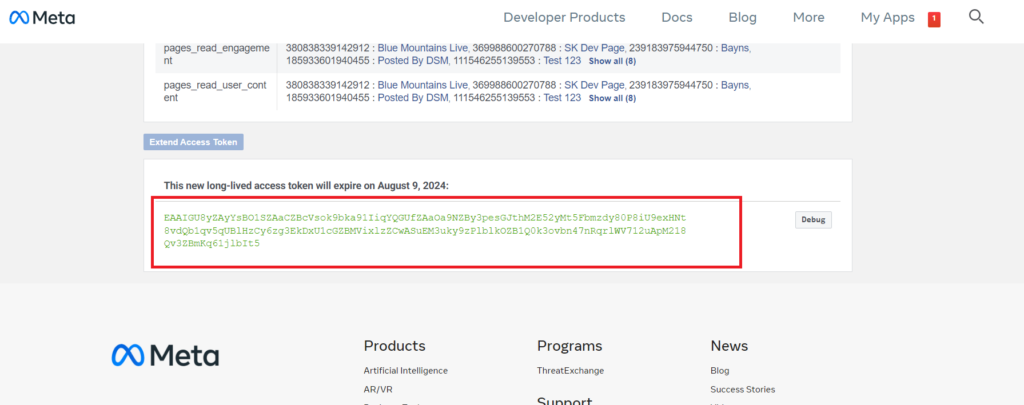The width and height of the screenshot is (1024, 405).
Task: Open Test 123 in pages_read_user_content row
Action: 562,98
